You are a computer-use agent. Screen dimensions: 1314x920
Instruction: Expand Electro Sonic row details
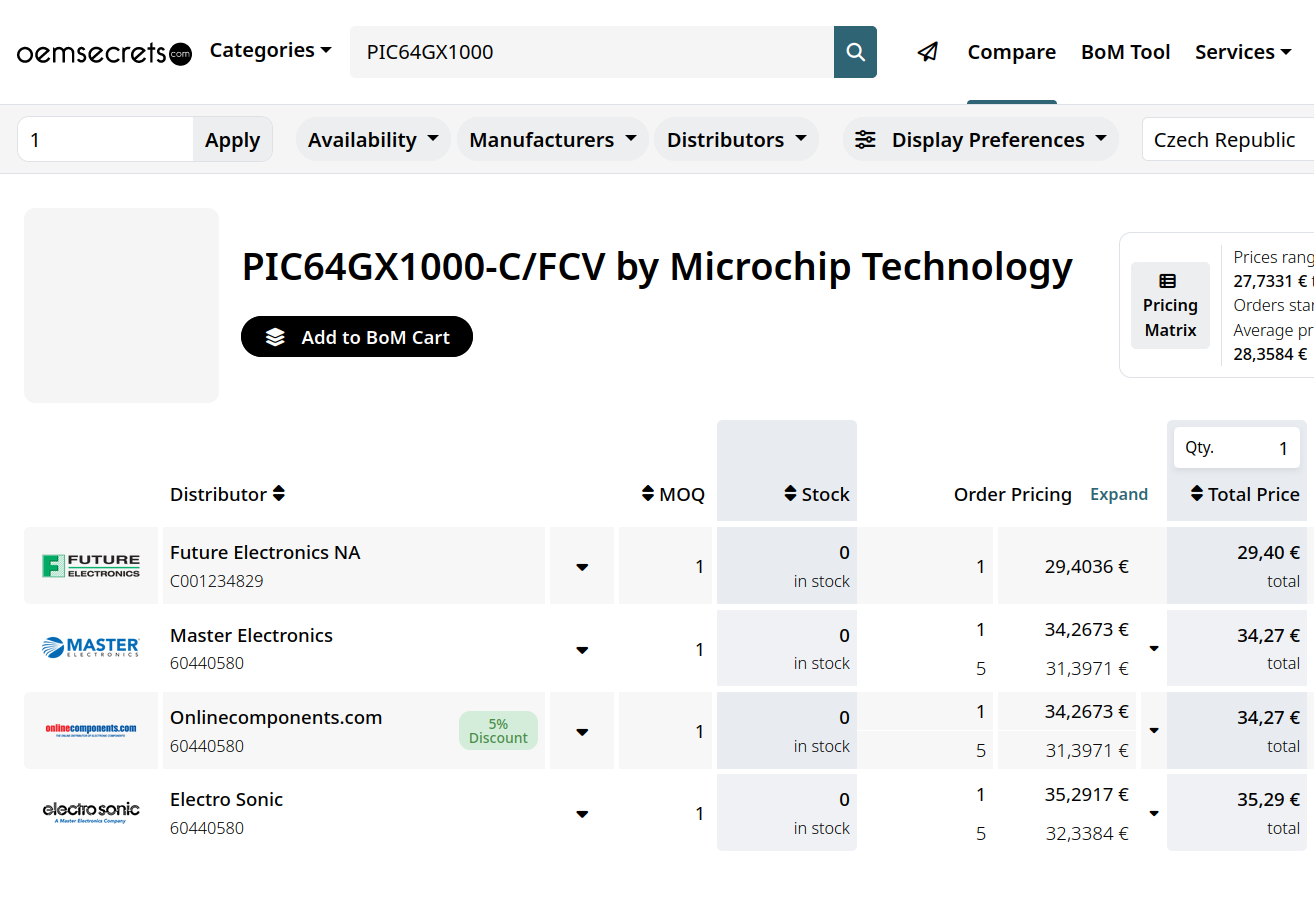pyautogui.click(x=582, y=814)
